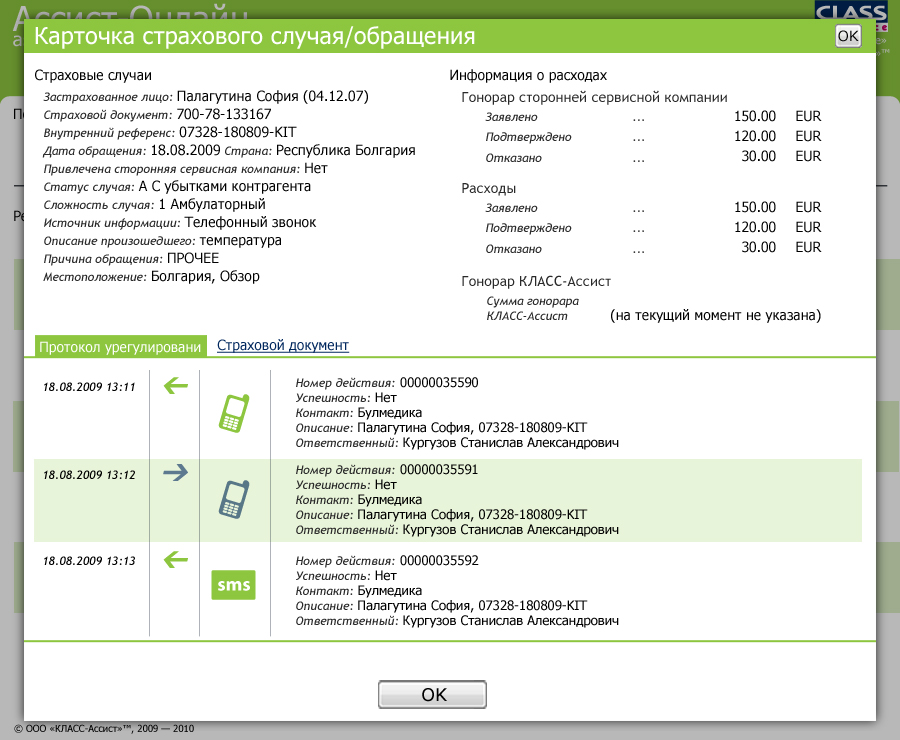Image resolution: width=900 pixels, height=740 pixels.
Task: Click responsible person name Кургузов Станислав Александрович
Action: point(511,439)
